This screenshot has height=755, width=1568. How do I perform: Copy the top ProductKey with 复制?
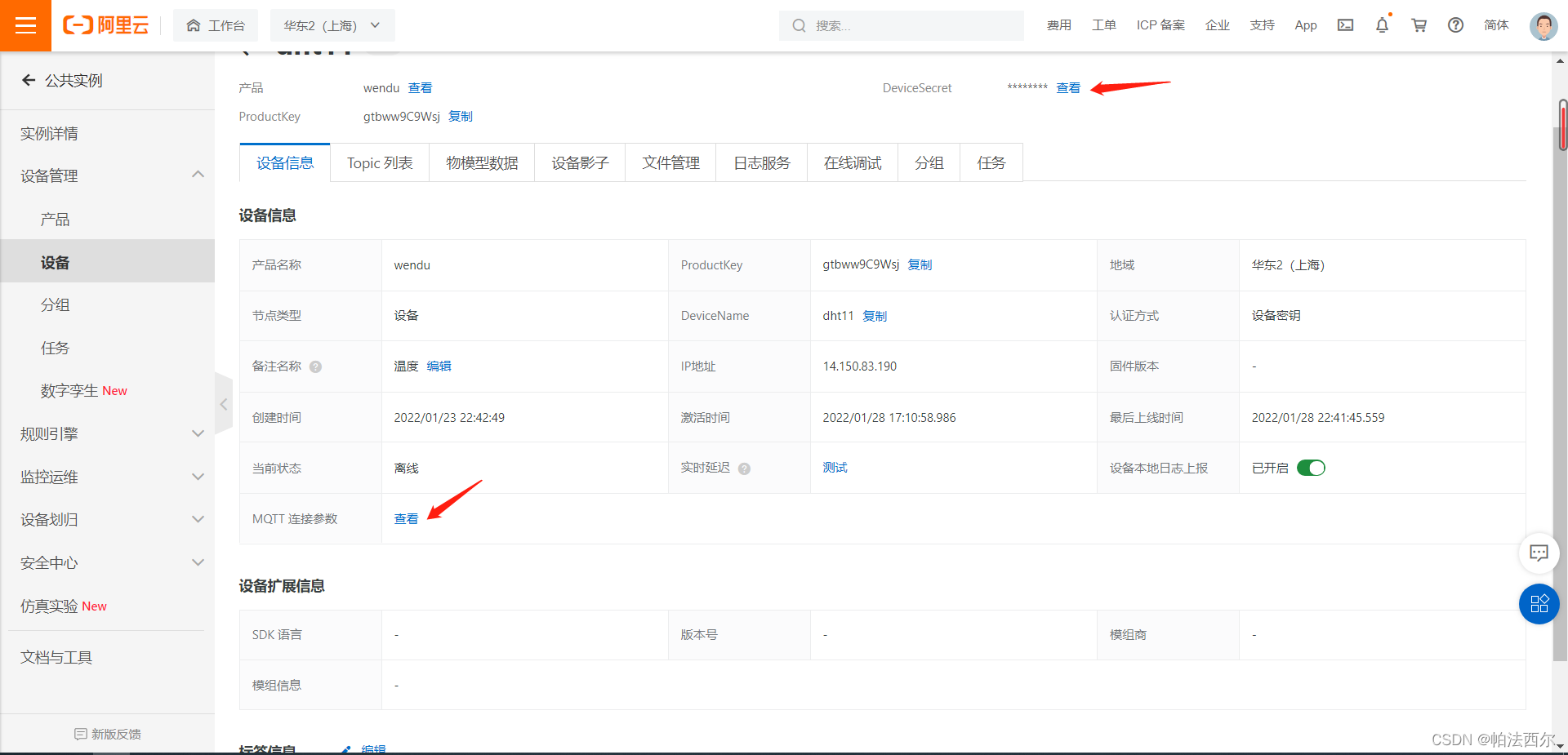click(x=461, y=117)
